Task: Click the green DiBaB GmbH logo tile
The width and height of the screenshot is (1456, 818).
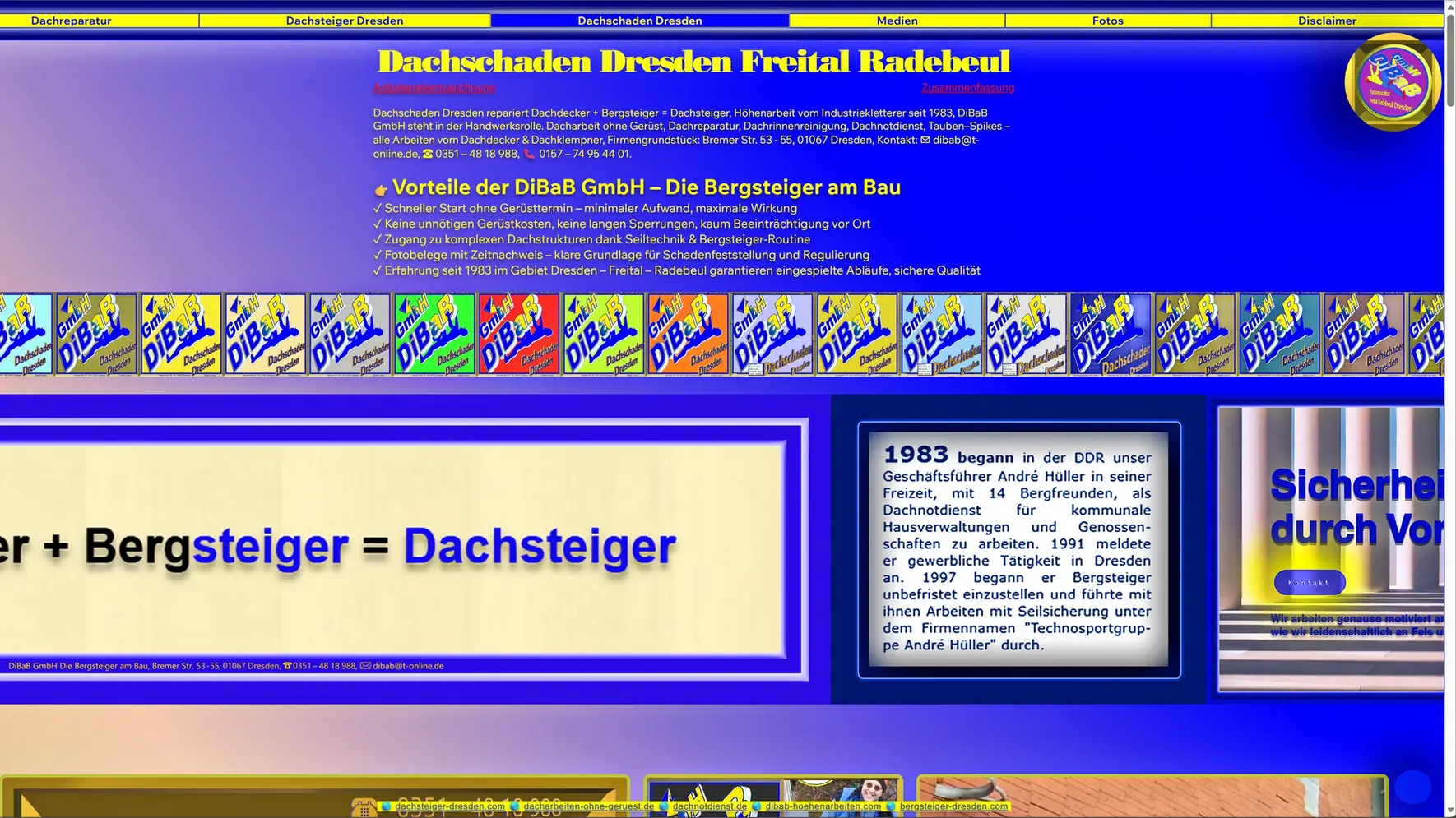Action: tap(434, 334)
